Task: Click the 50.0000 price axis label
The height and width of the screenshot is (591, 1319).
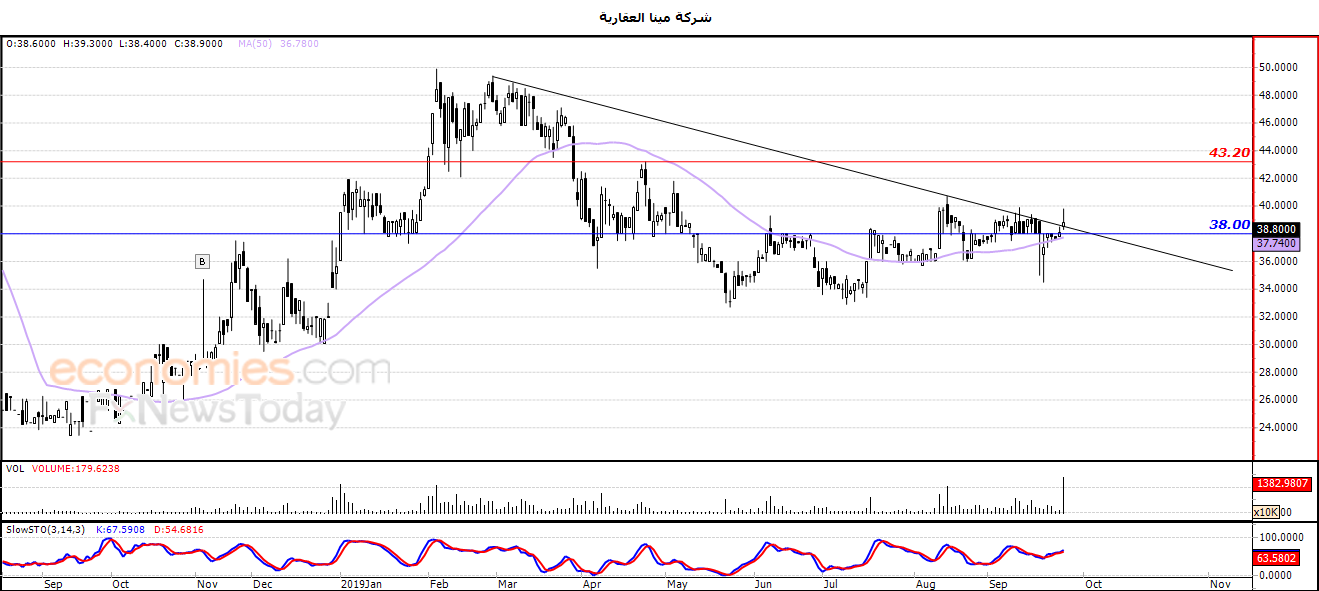Action: coord(1279,67)
